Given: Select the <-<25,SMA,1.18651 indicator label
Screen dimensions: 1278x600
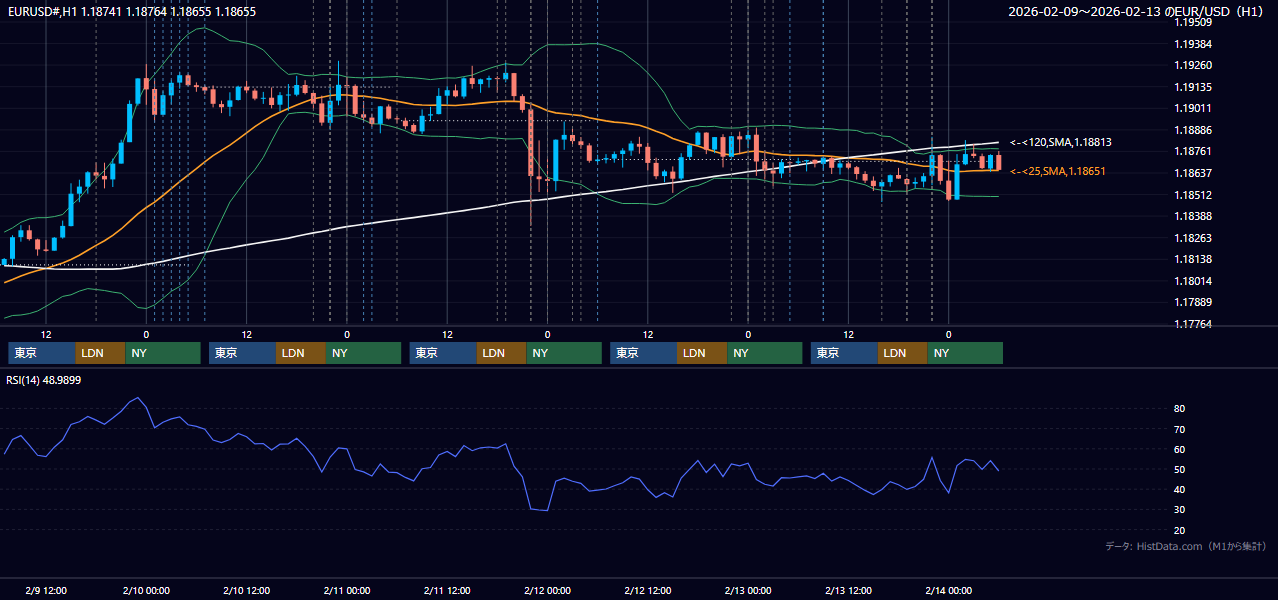Looking at the screenshot, I should (x=1058, y=172).
